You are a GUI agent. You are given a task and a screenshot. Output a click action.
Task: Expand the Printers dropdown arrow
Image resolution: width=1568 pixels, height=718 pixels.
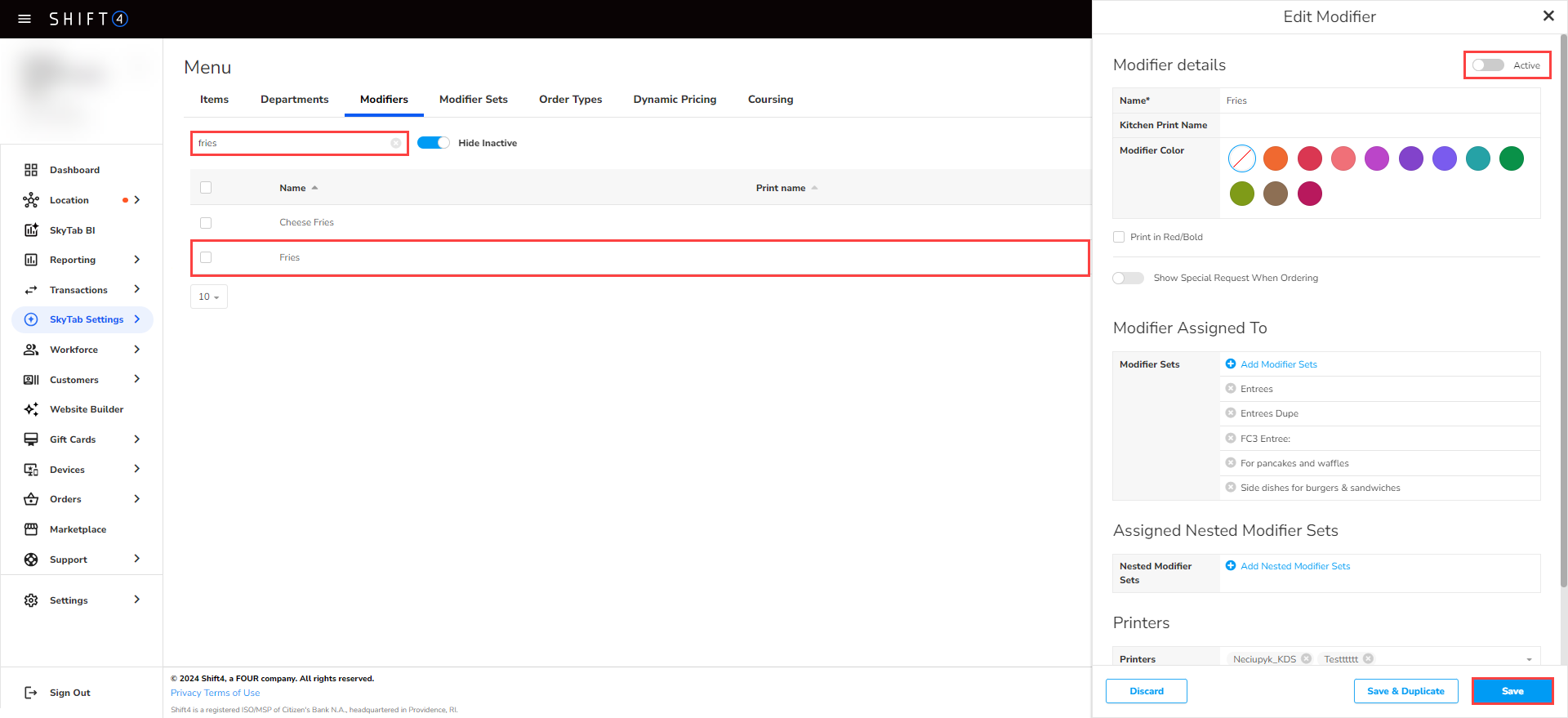pos(1529,659)
